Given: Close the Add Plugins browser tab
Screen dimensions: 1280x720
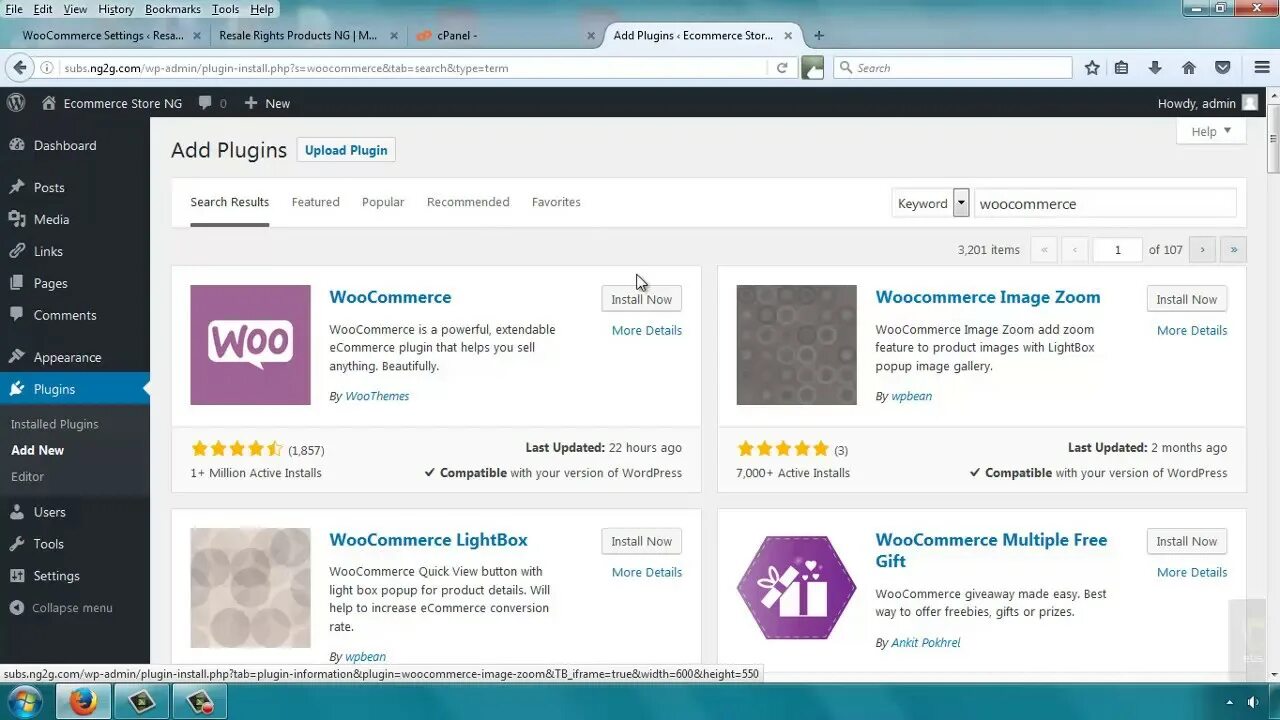Looking at the screenshot, I should point(789,35).
